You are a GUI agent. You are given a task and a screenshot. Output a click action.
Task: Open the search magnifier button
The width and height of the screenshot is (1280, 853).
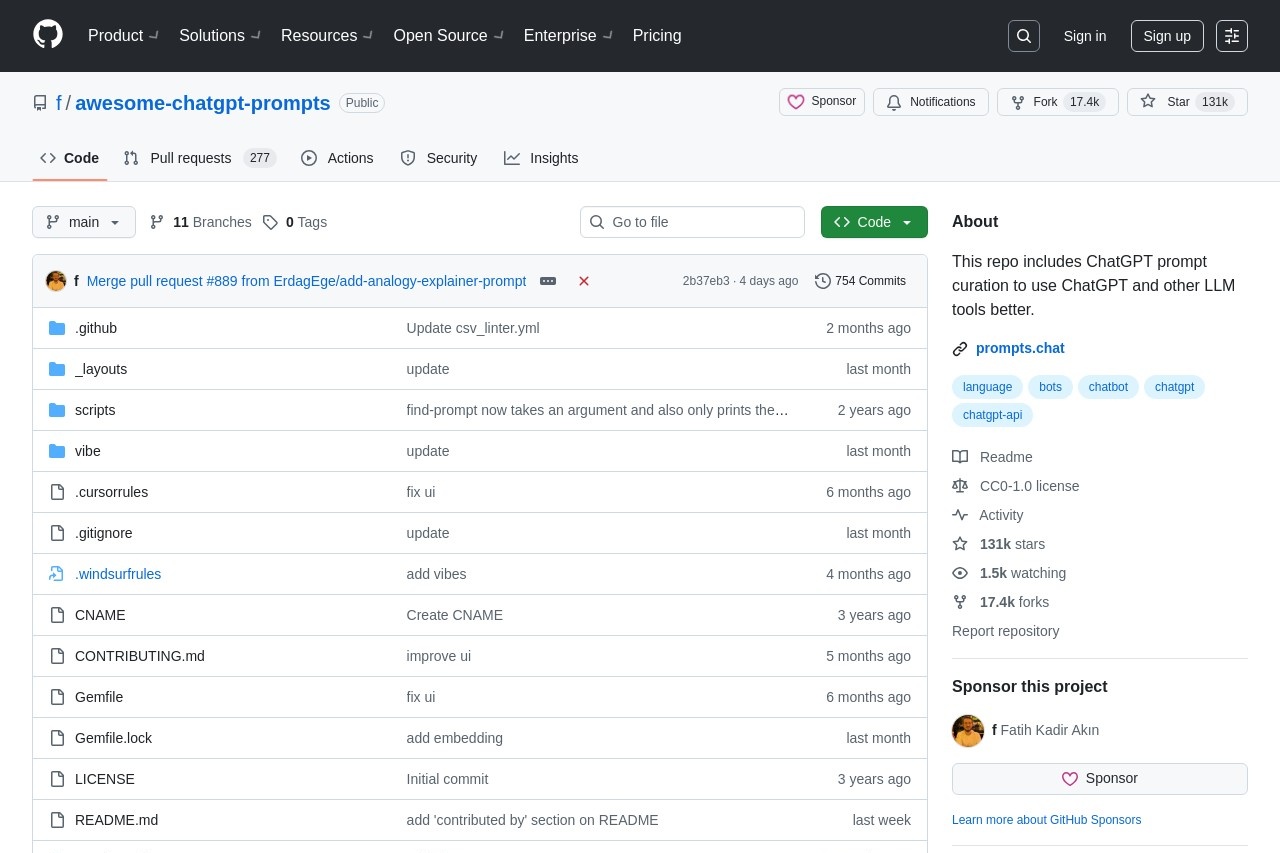pyautogui.click(x=1024, y=36)
